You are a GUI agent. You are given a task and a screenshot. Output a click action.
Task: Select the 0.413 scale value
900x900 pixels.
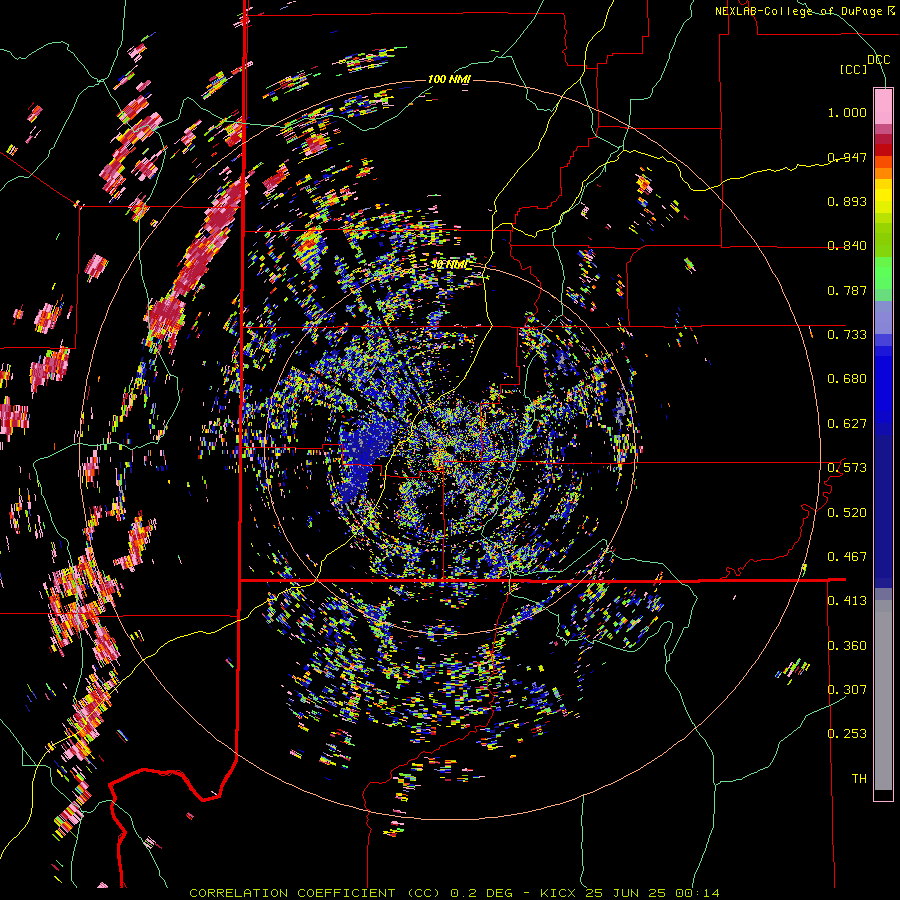pos(847,601)
